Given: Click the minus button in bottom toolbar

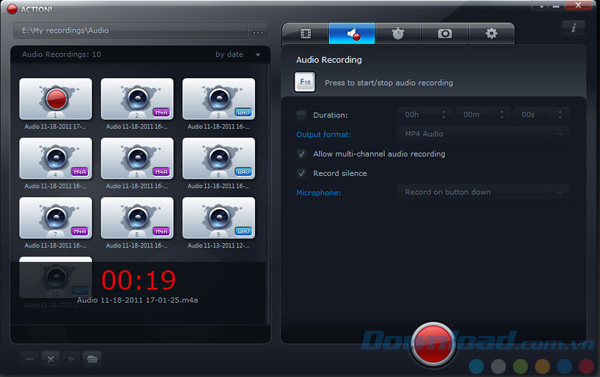Looking at the screenshot, I should (x=29, y=359).
